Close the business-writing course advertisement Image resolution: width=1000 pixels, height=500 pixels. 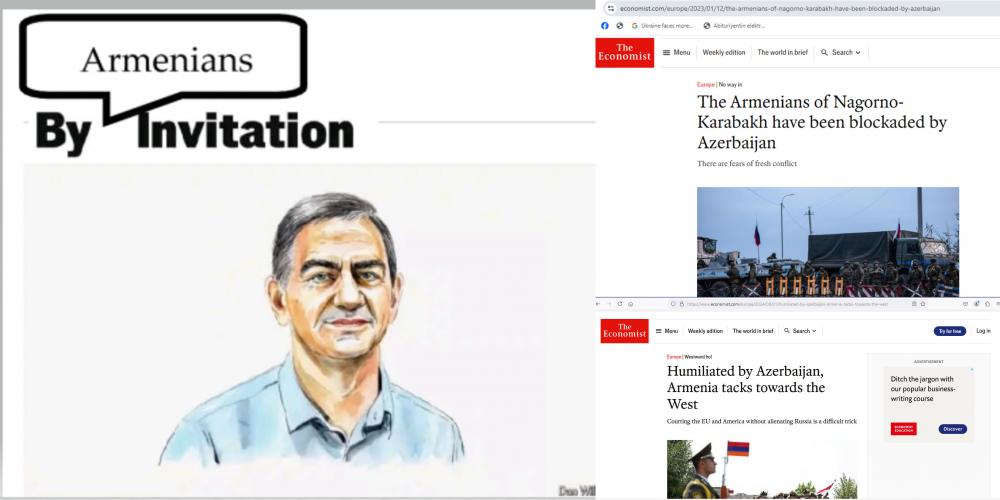tap(972, 369)
